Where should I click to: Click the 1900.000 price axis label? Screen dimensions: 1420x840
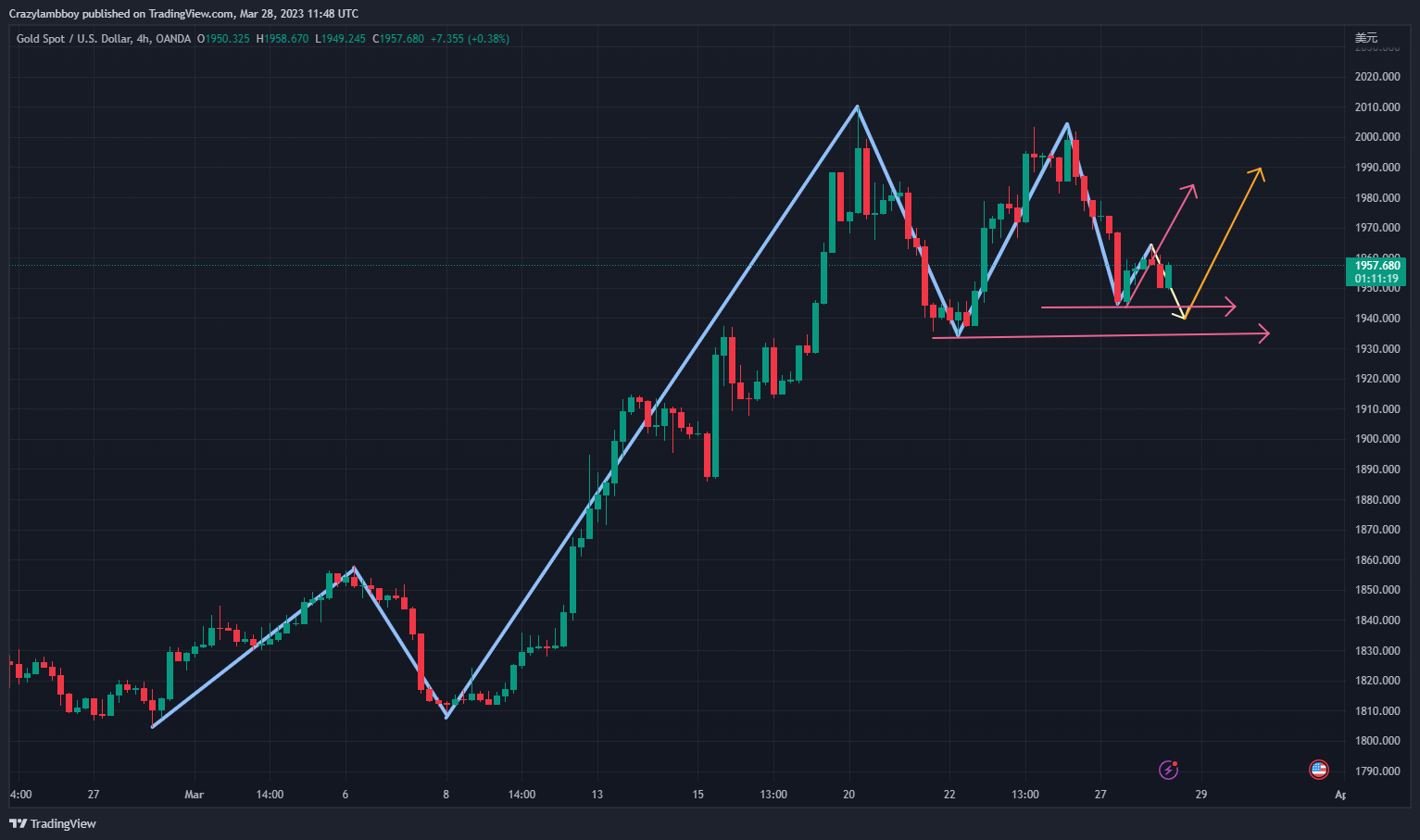pos(1377,439)
